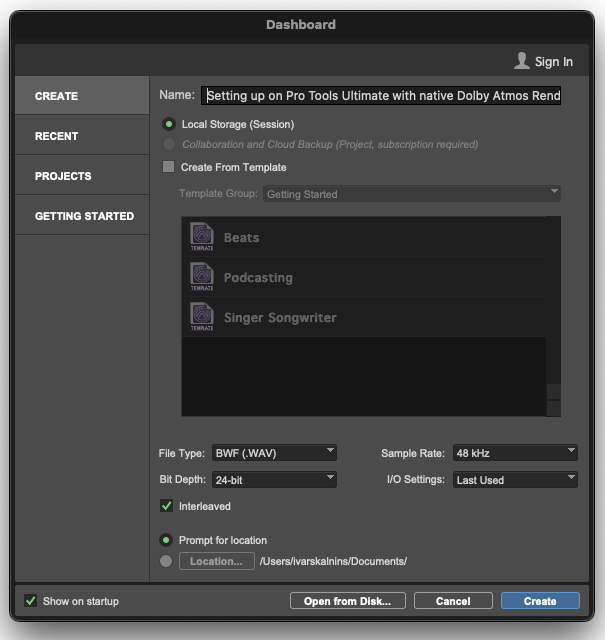Image resolution: width=605 pixels, height=640 pixels.
Task: Click the template list vertical scrollbar
Action: [x=554, y=316]
